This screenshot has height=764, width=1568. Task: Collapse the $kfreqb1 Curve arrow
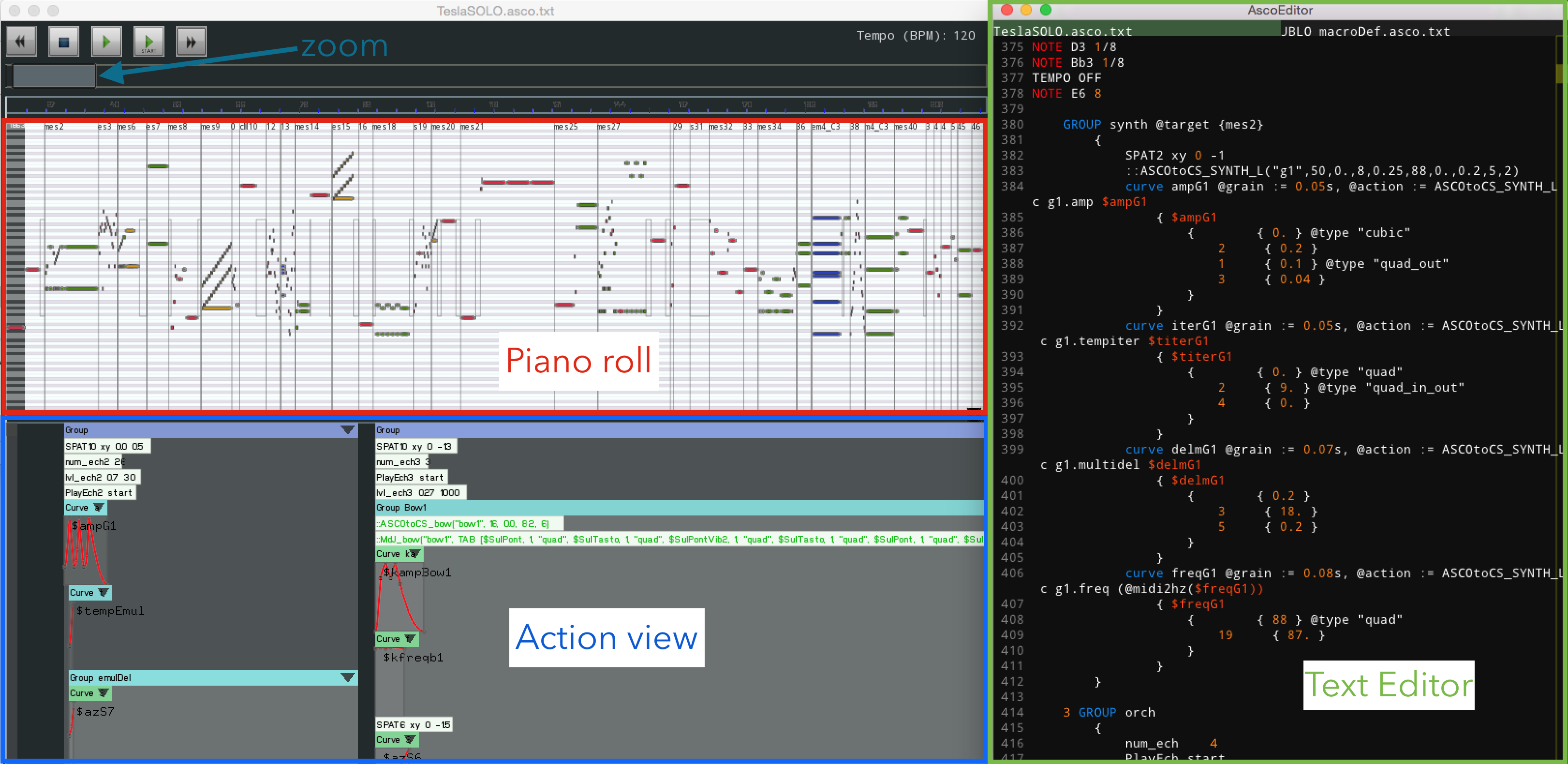410,639
